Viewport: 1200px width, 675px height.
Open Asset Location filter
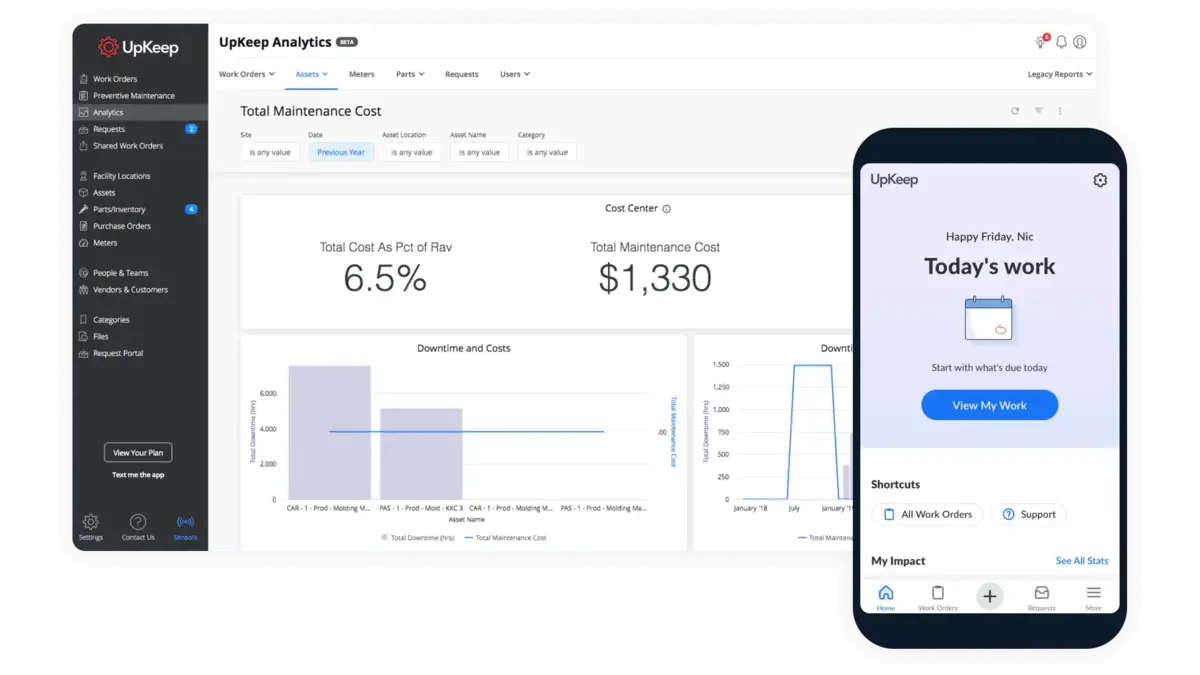coord(412,152)
